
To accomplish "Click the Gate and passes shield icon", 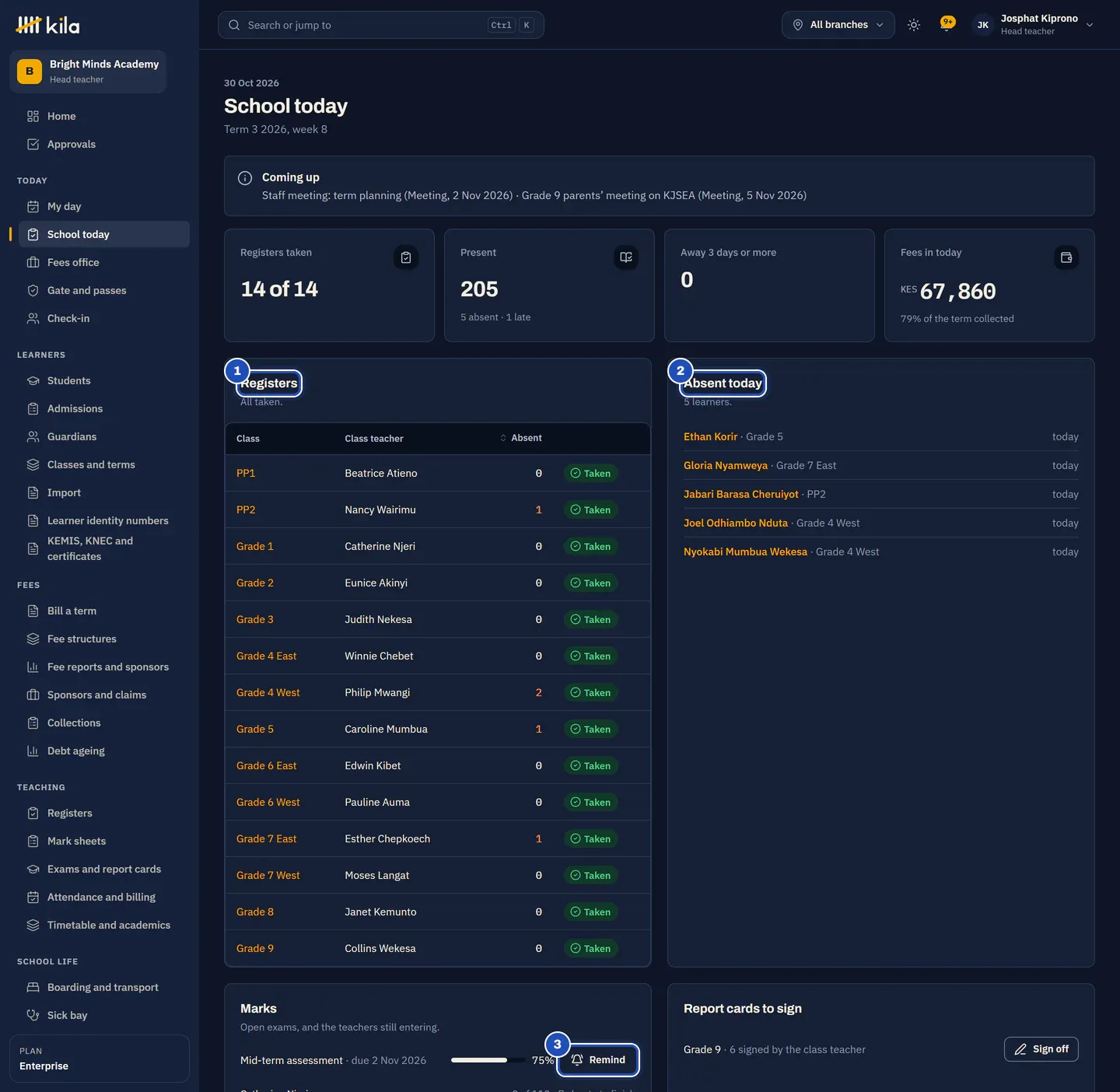I will pyautogui.click(x=33, y=290).
